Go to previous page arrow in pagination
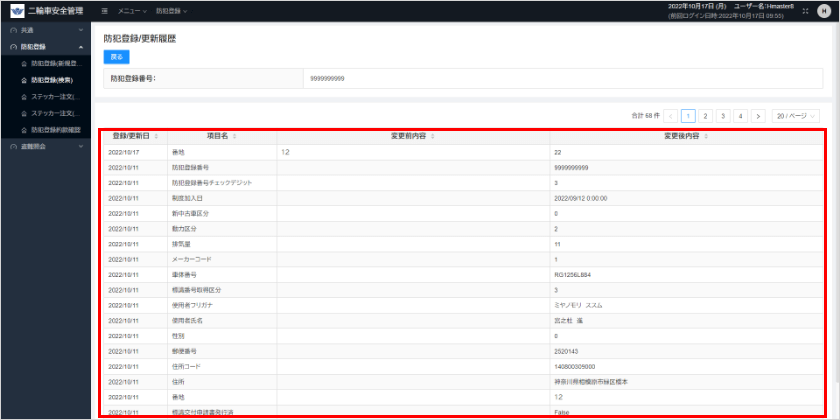Image resolution: width=840 pixels, height=420 pixels. pos(670,116)
